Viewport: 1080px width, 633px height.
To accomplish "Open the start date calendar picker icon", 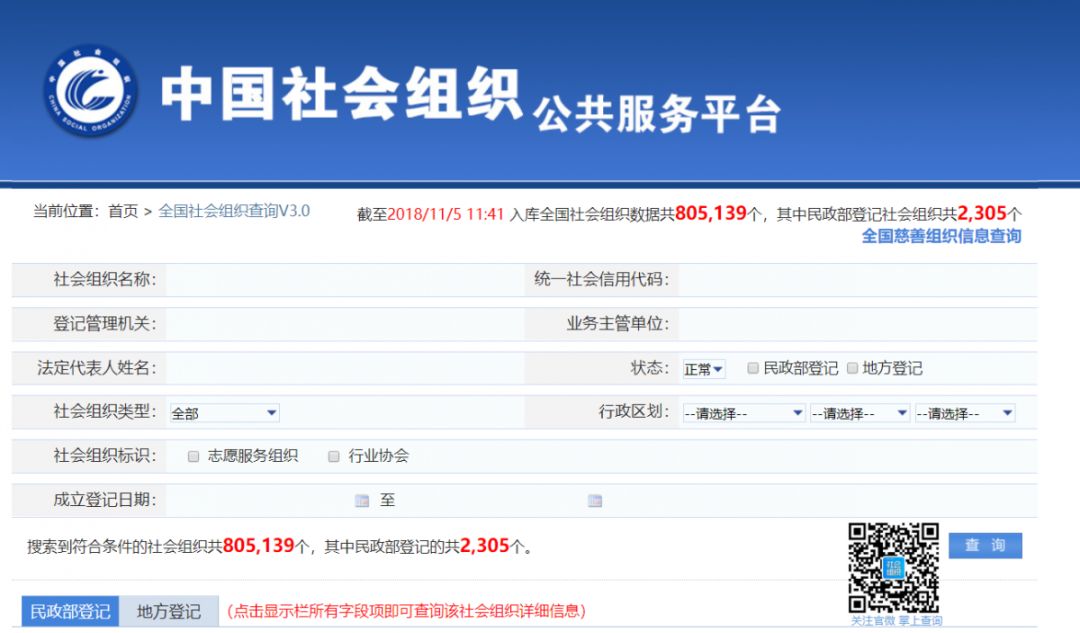I will (x=361, y=501).
